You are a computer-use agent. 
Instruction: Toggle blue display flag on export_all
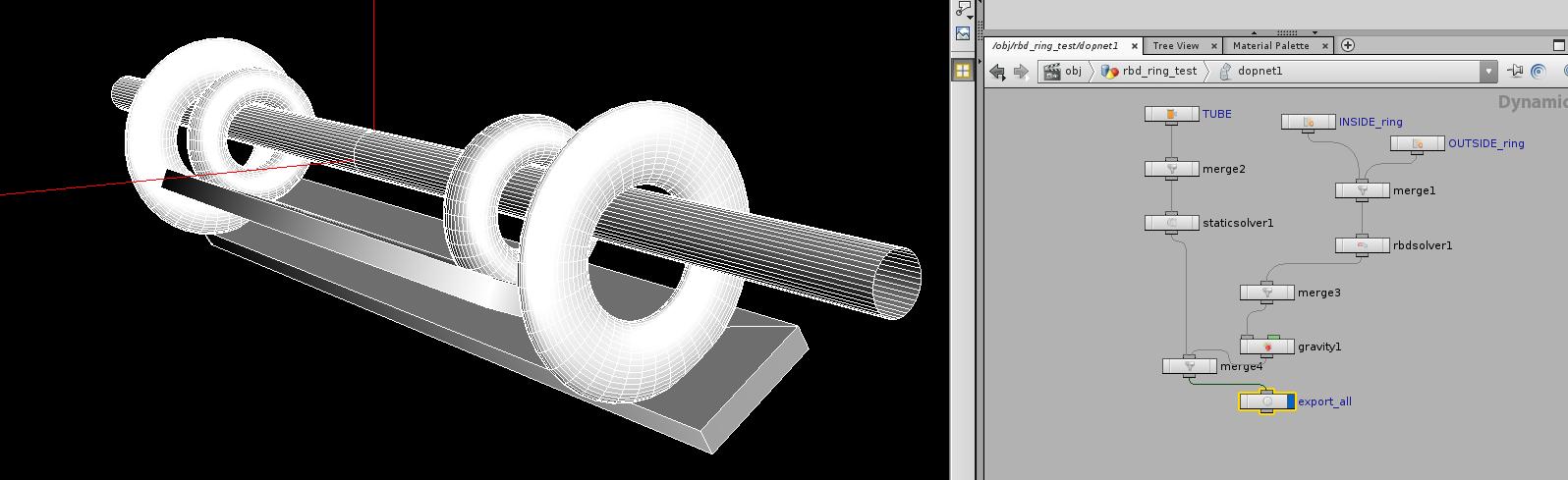click(1290, 402)
